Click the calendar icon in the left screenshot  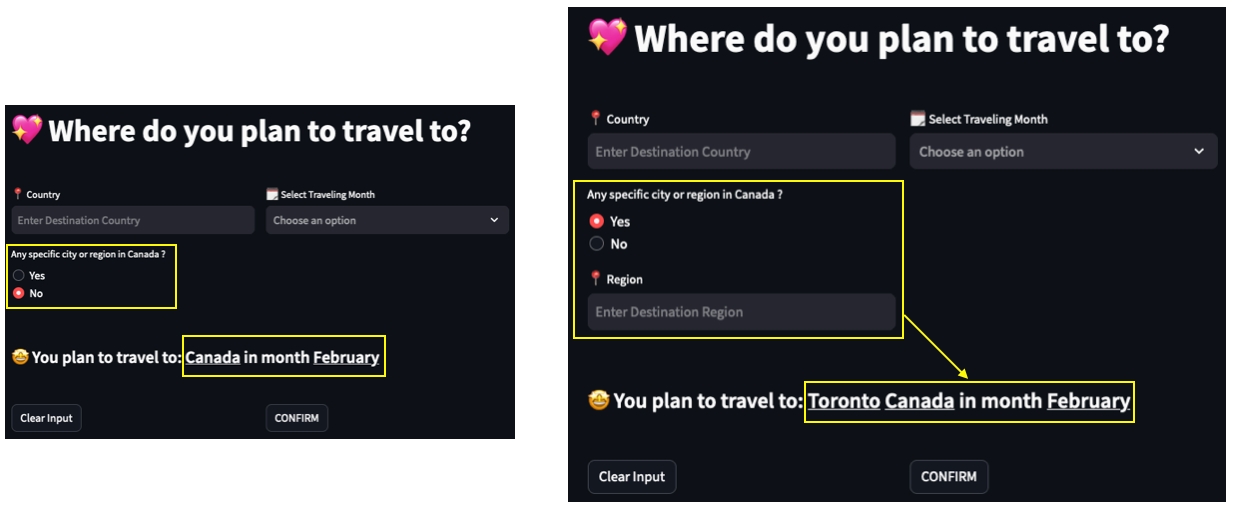[x=272, y=194]
